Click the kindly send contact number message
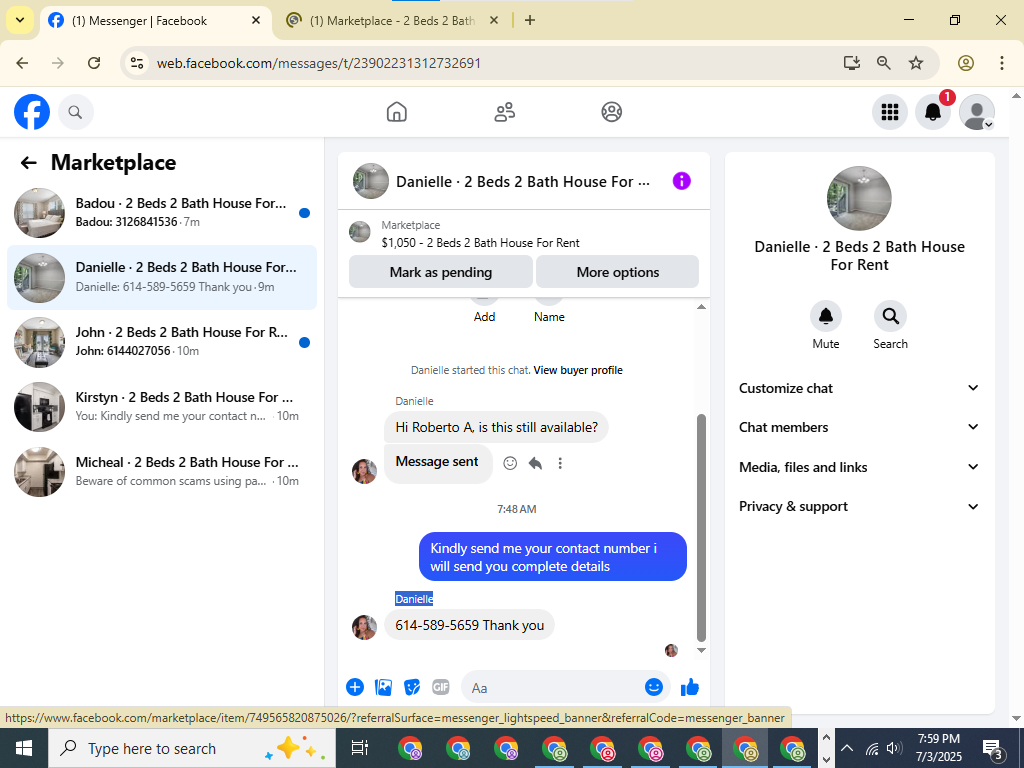The image size is (1024, 768). pyautogui.click(x=552, y=557)
